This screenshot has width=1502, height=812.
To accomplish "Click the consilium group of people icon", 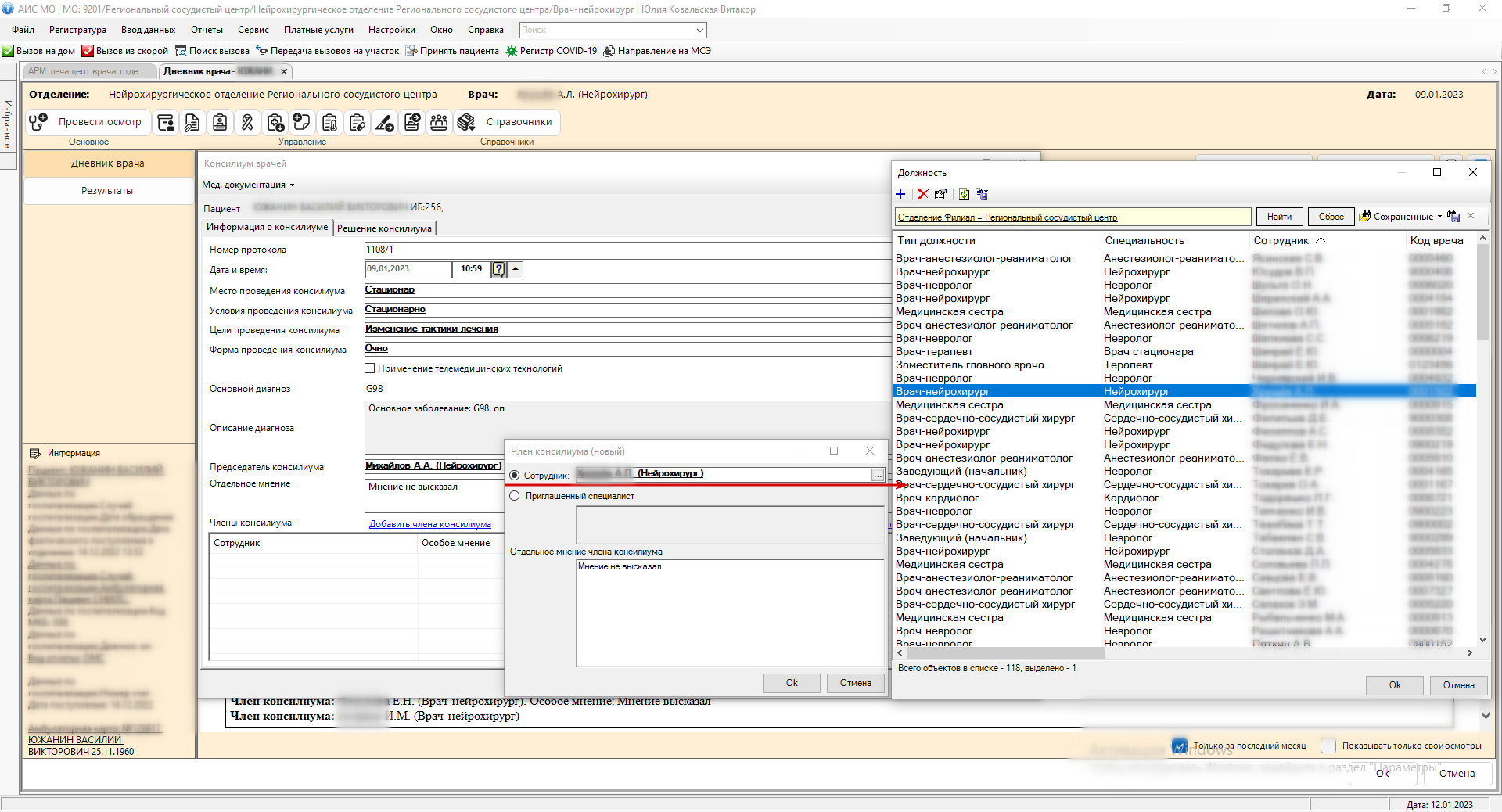I will click(439, 122).
